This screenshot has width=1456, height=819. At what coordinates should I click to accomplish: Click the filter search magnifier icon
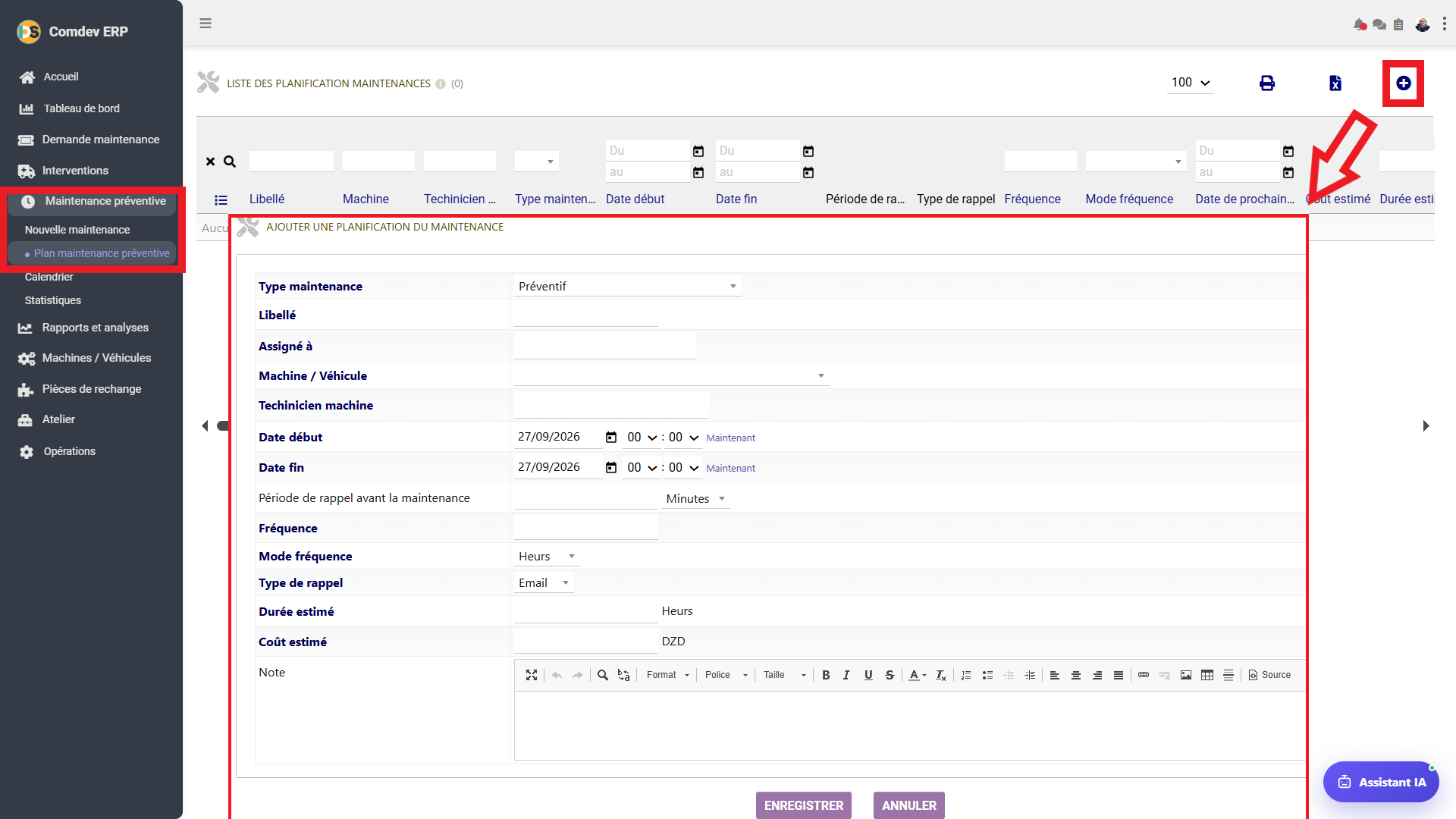(230, 162)
